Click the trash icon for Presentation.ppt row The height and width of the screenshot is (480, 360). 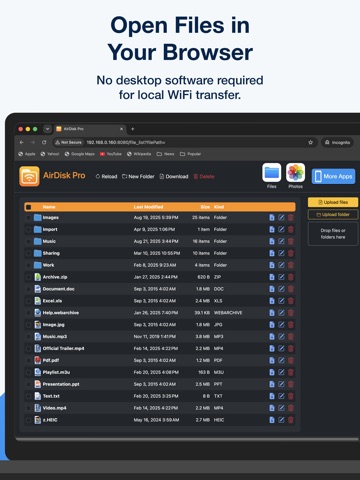(291, 384)
